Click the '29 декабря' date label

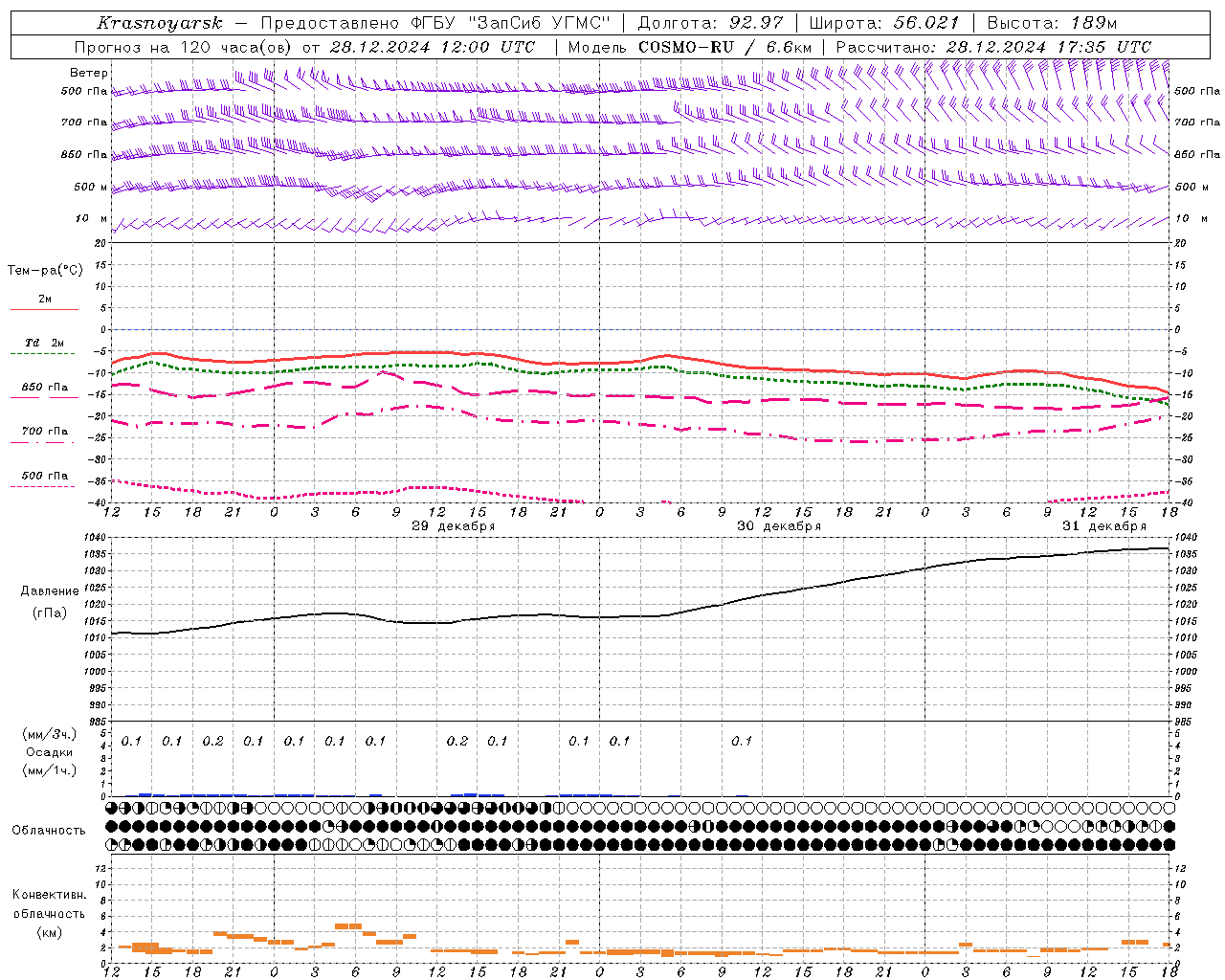coord(453,526)
